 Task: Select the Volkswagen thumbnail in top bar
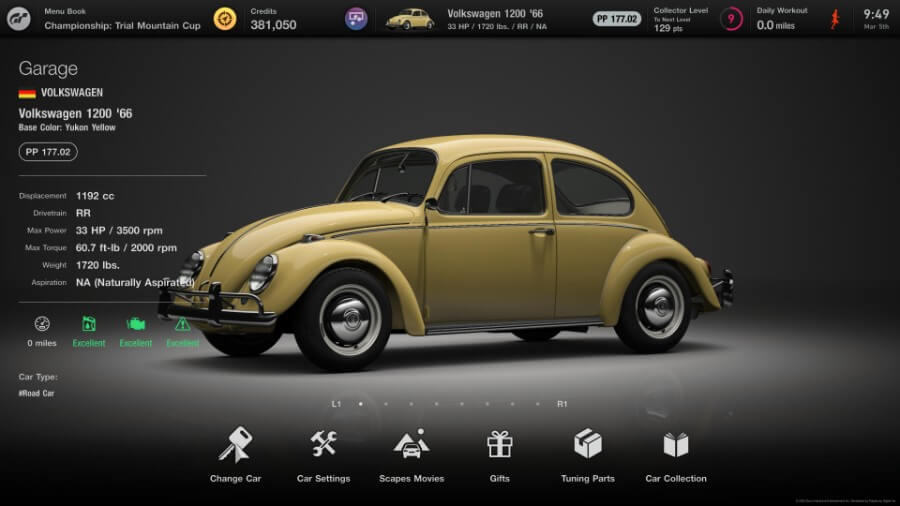pos(410,19)
